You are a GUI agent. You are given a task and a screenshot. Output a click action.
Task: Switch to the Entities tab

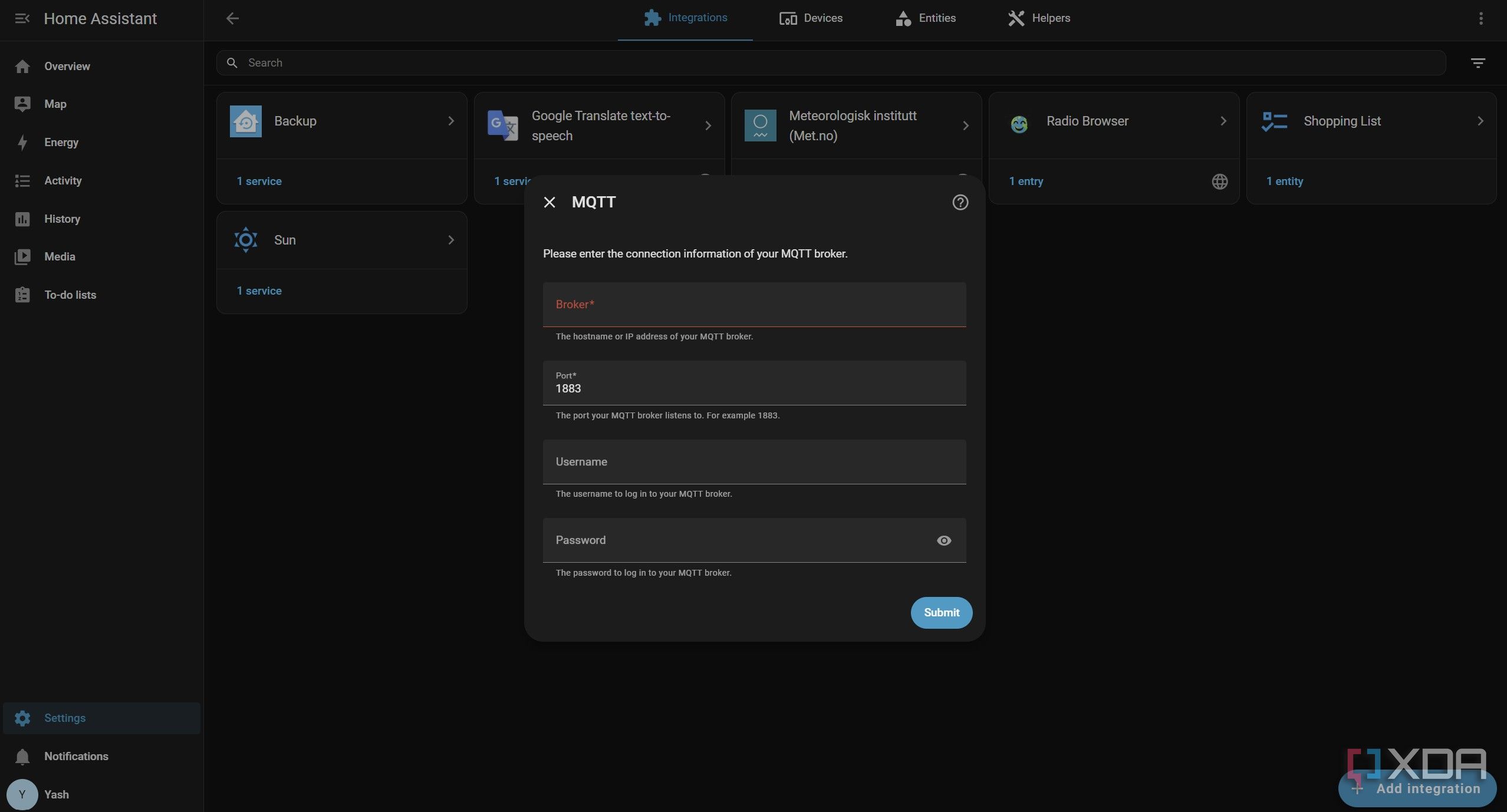926,18
